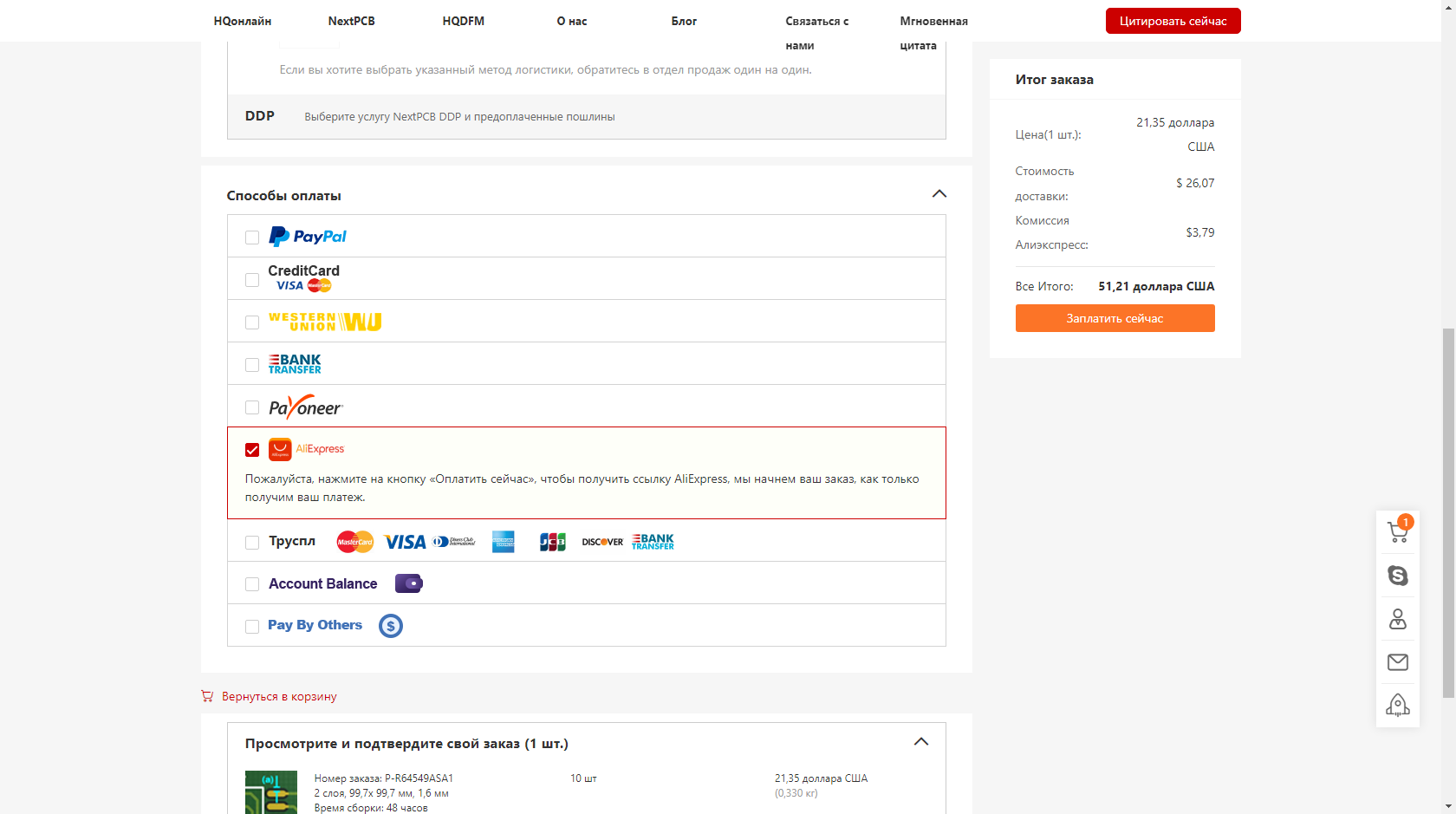Click the Western Union logo
1456x814 pixels.
[x=325, y=322]
